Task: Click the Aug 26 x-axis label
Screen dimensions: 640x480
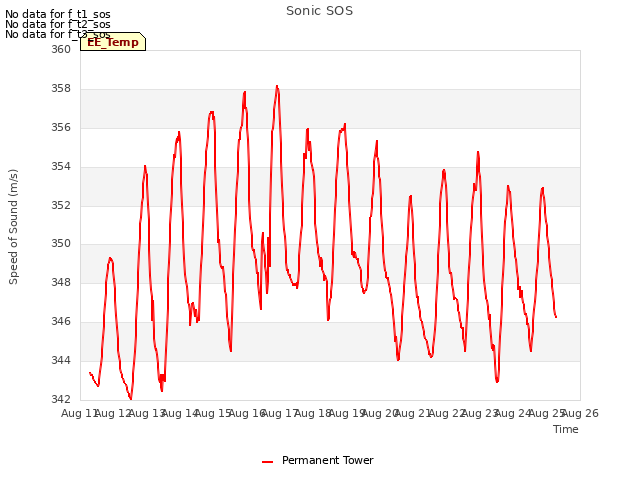Action: coord(580,413)
